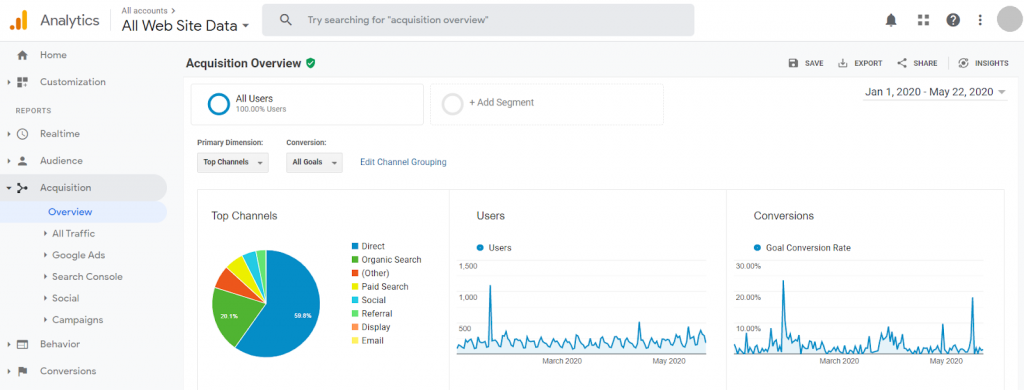Open the notifications bell
1024x390 pixels.
click(x=891, y=20)
